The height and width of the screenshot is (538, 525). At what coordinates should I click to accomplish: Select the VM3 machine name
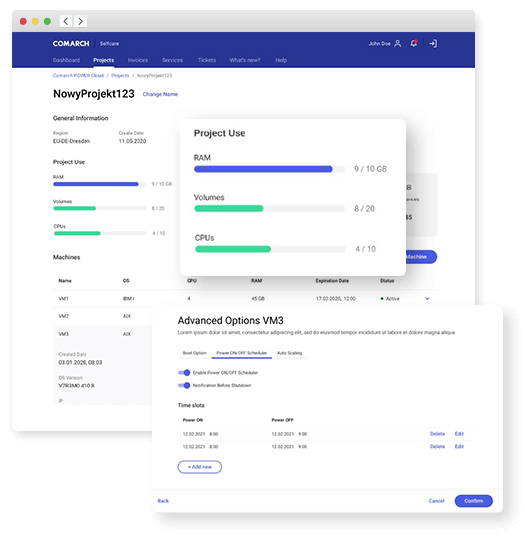(x=63, y=334)
